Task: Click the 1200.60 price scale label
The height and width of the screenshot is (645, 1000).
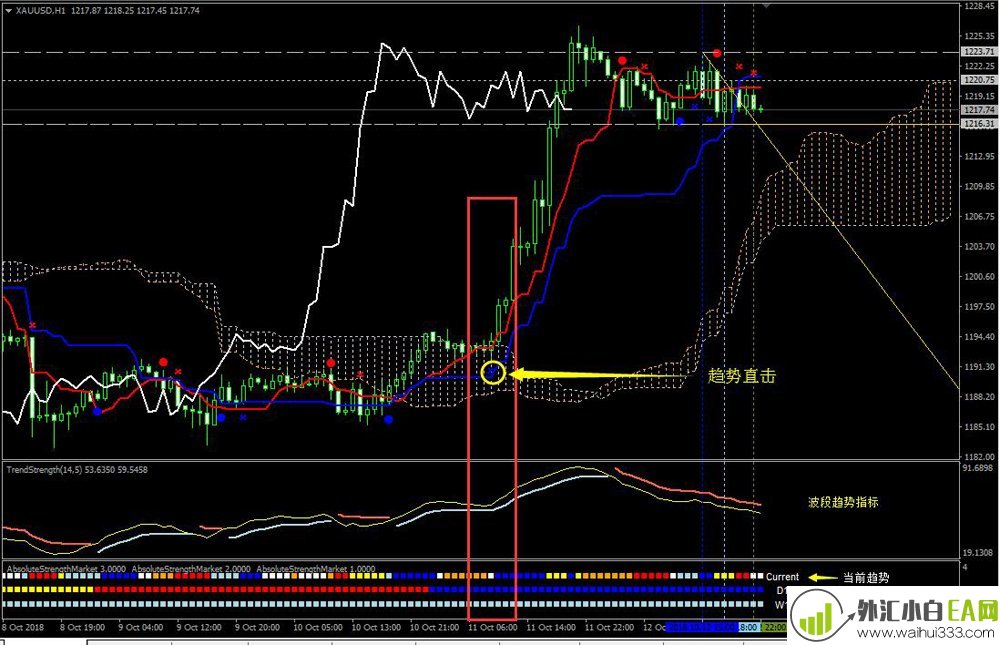Action: (x=980, y=276)
